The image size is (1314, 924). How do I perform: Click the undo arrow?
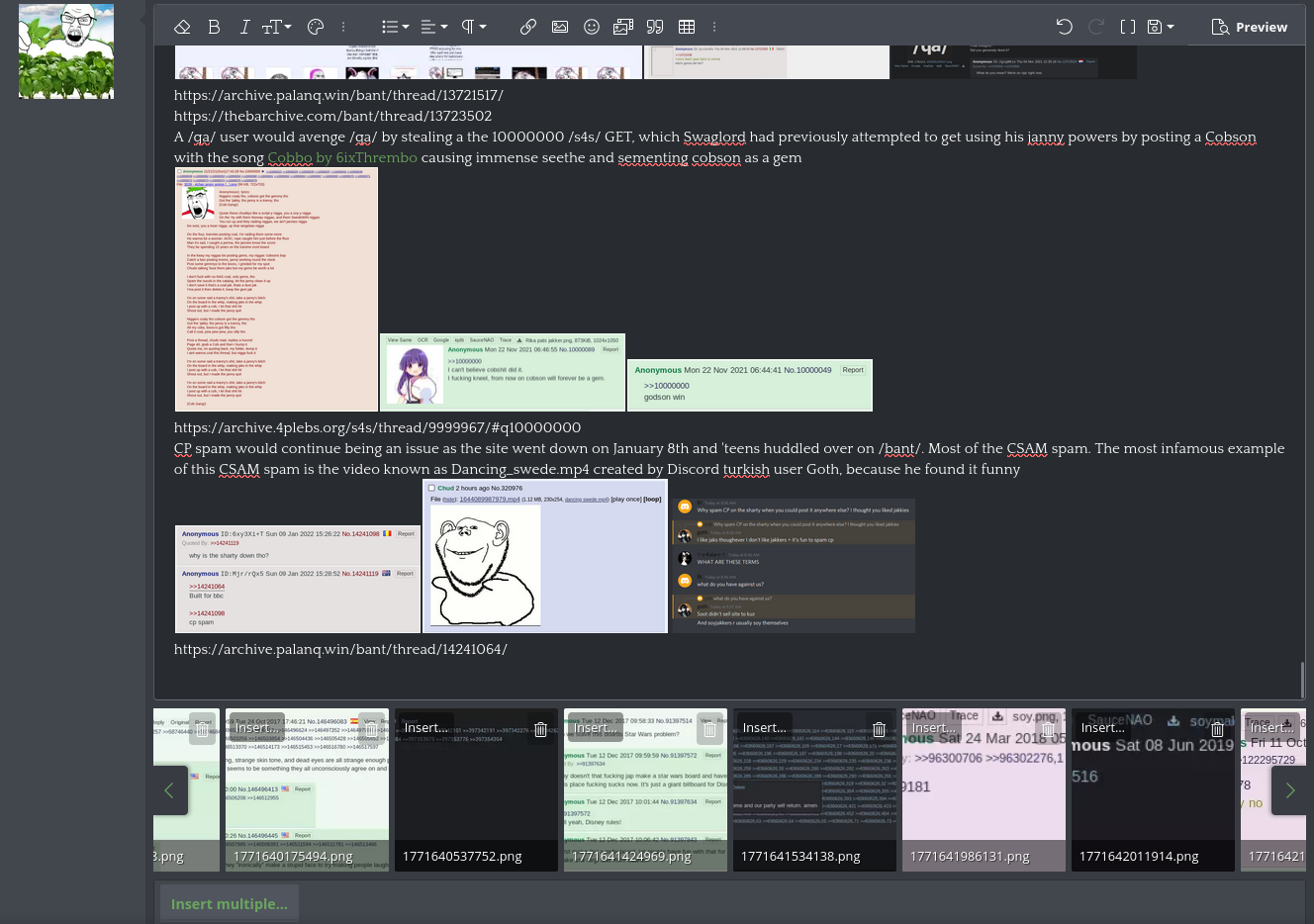tap(1065, 27)
